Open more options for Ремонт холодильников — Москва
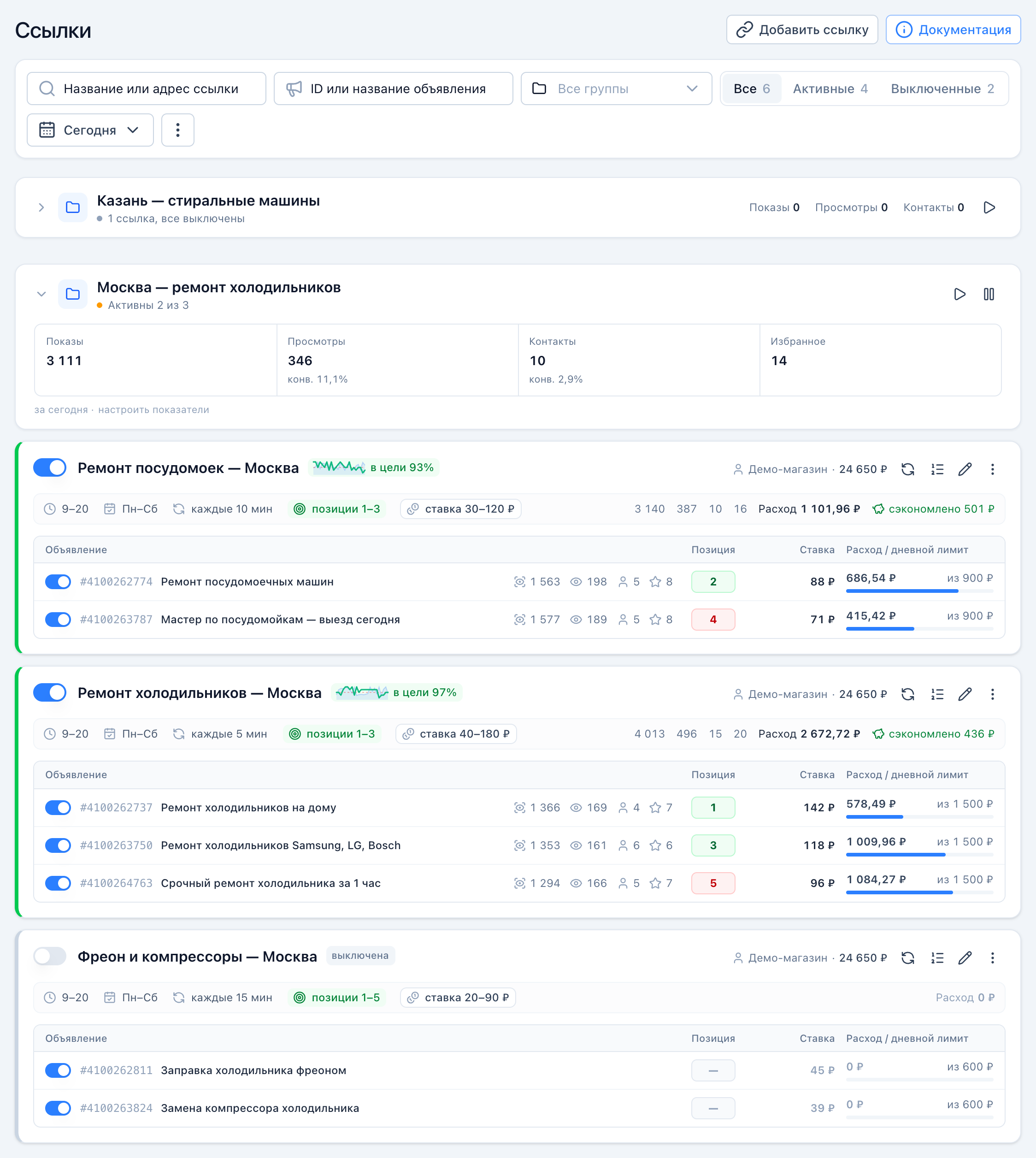1036x1158 pixels. [x=992, y=694]
